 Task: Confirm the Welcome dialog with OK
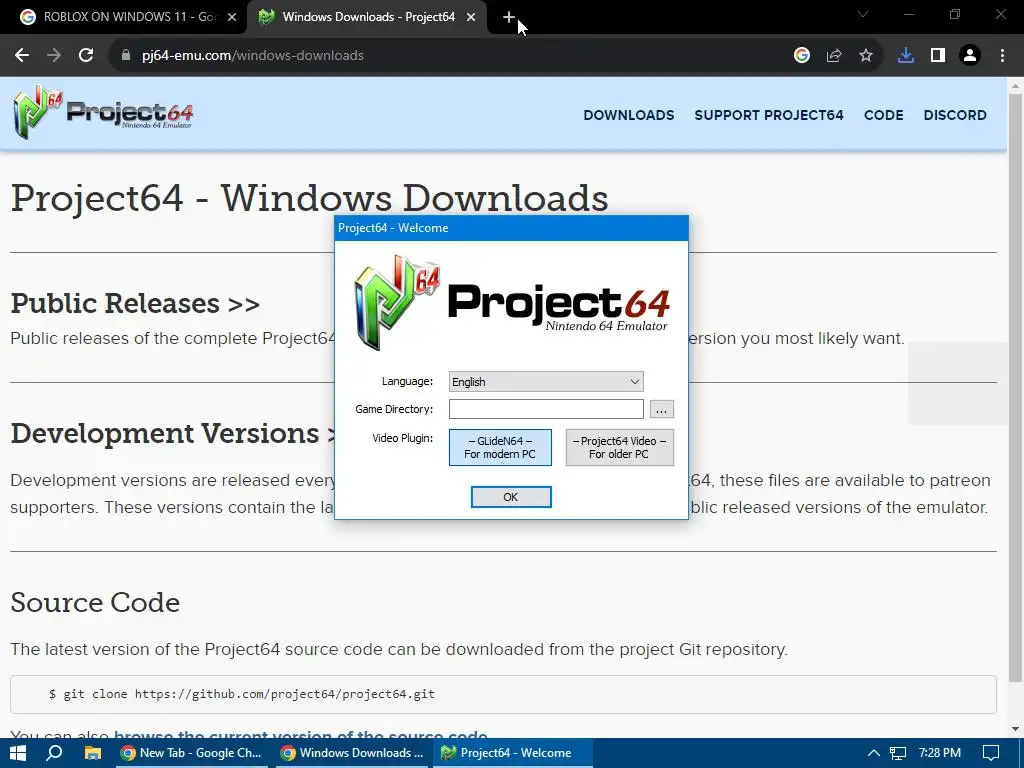pyautogui.click(x=511, y=497)
